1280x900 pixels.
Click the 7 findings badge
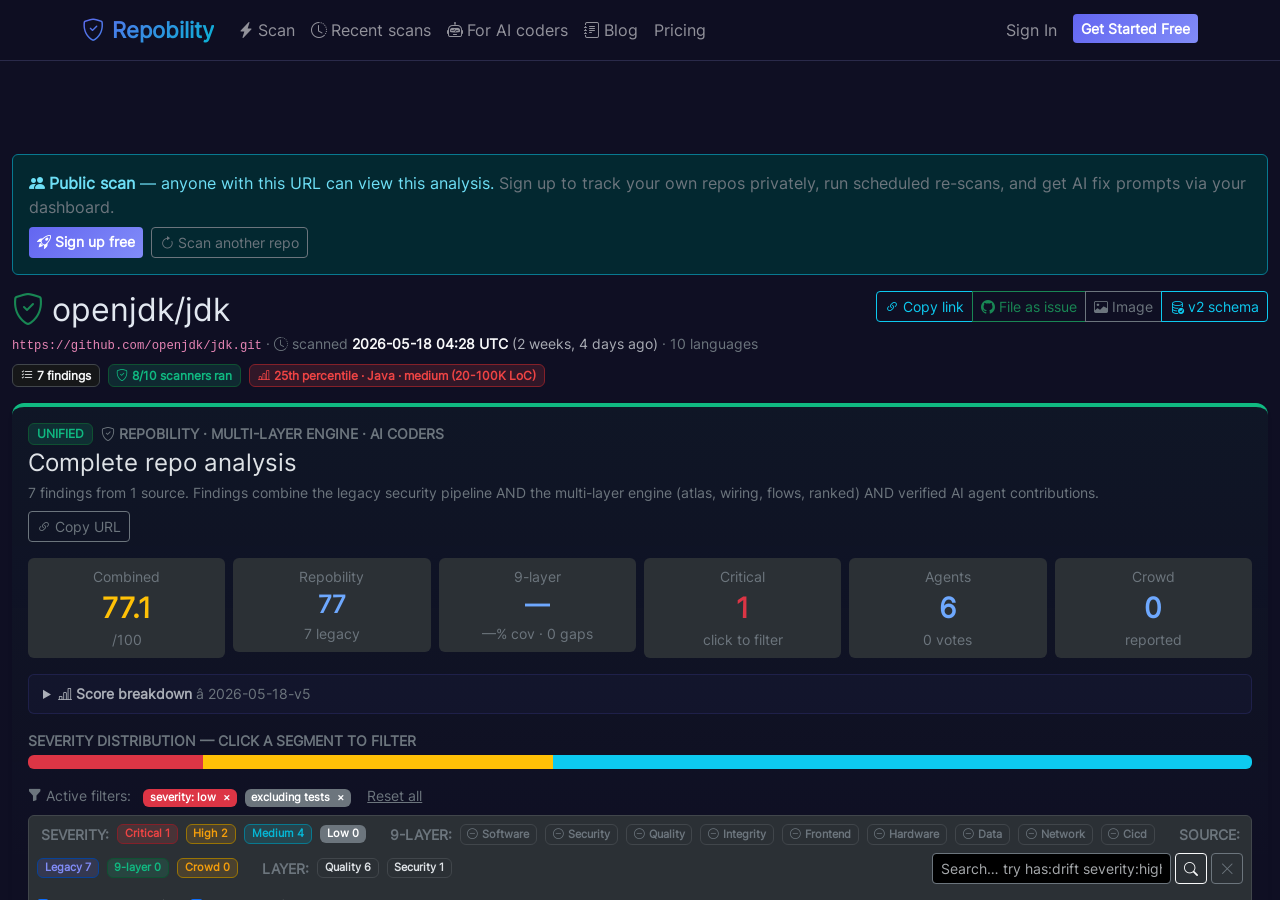[56, 375]
